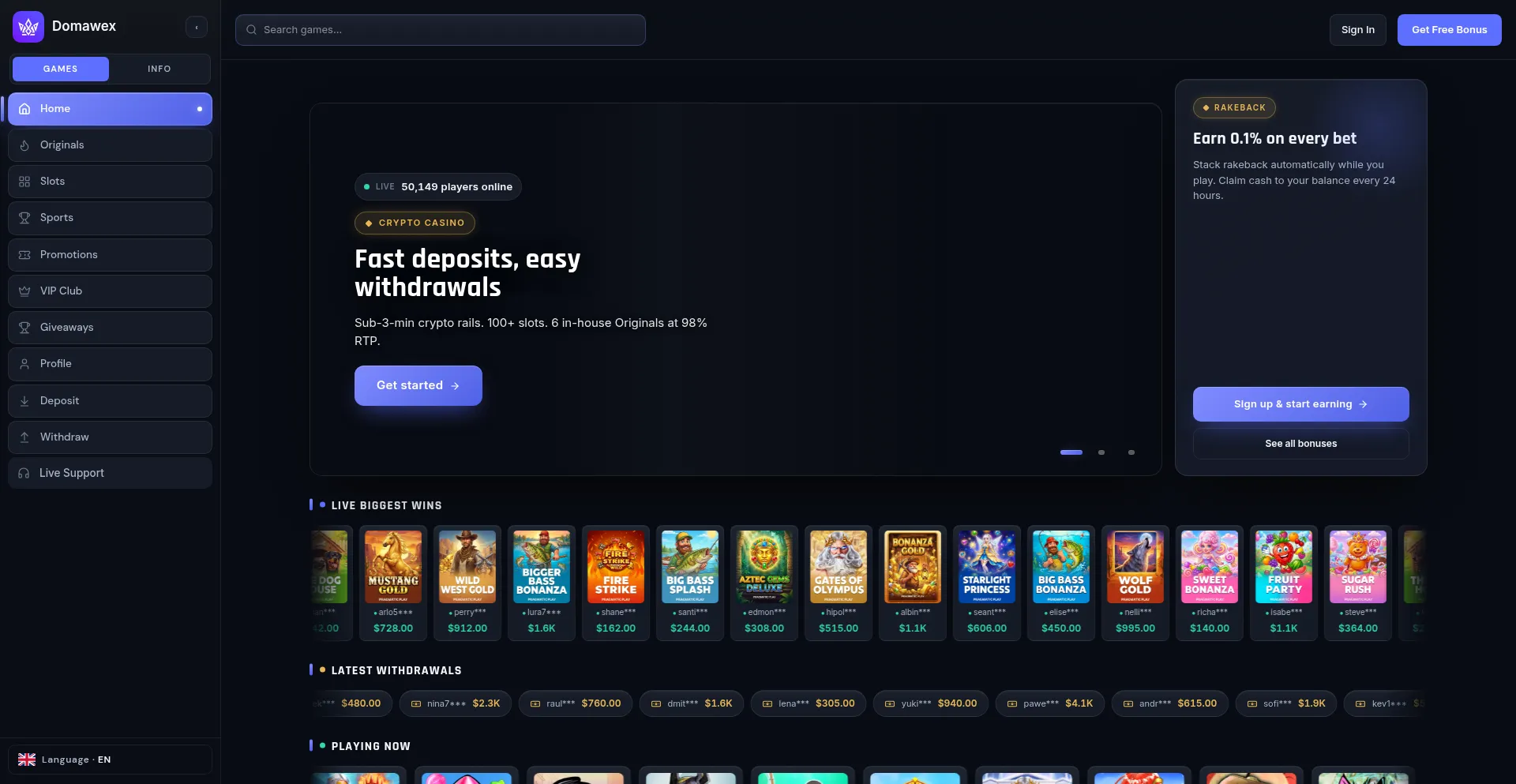Screen dimensions: 1516x784
Task: Click the arrow icon in Get started
Action: click(x=455, y=386)
